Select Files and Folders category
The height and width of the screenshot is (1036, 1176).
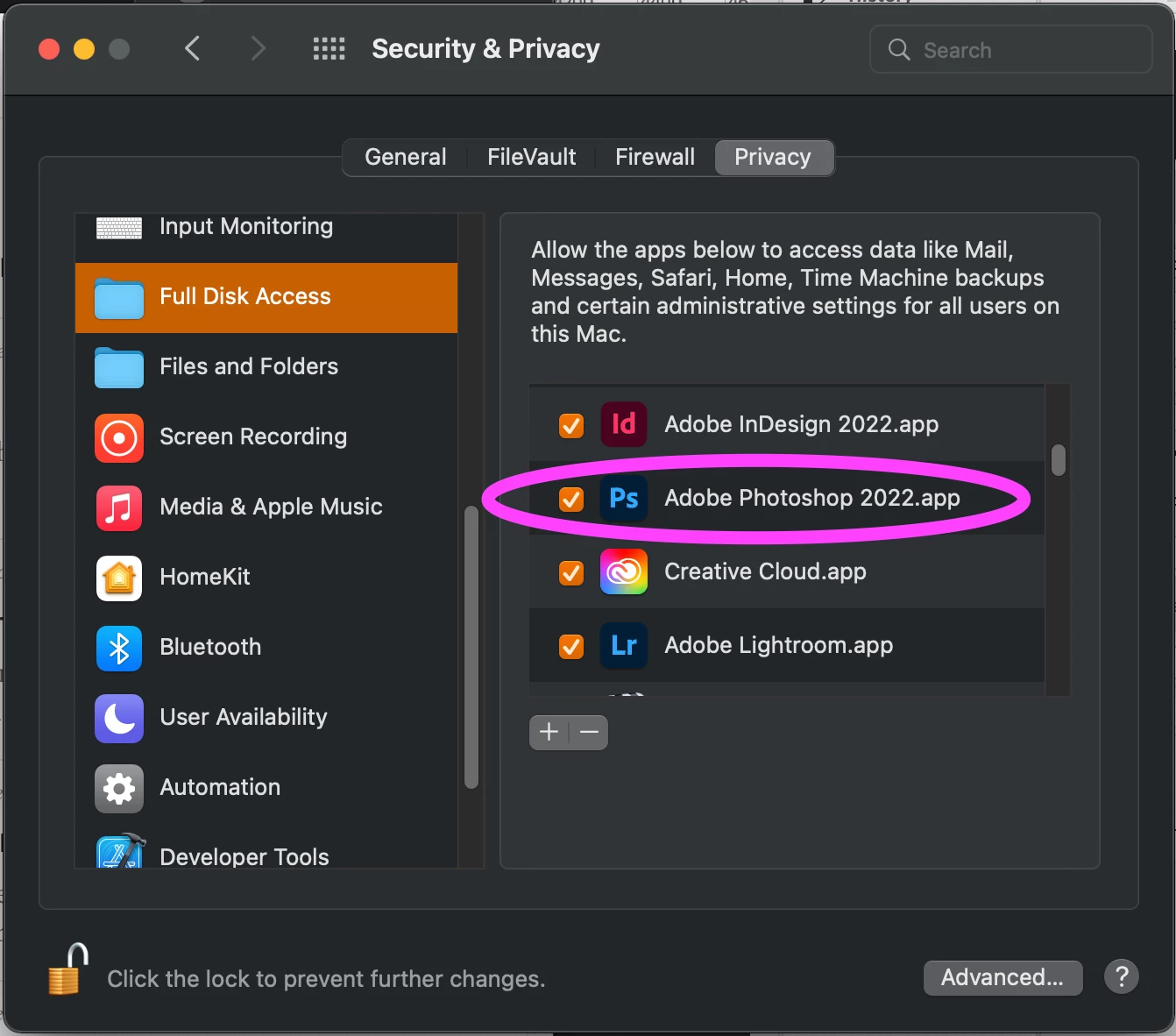(x=266, y=367)
